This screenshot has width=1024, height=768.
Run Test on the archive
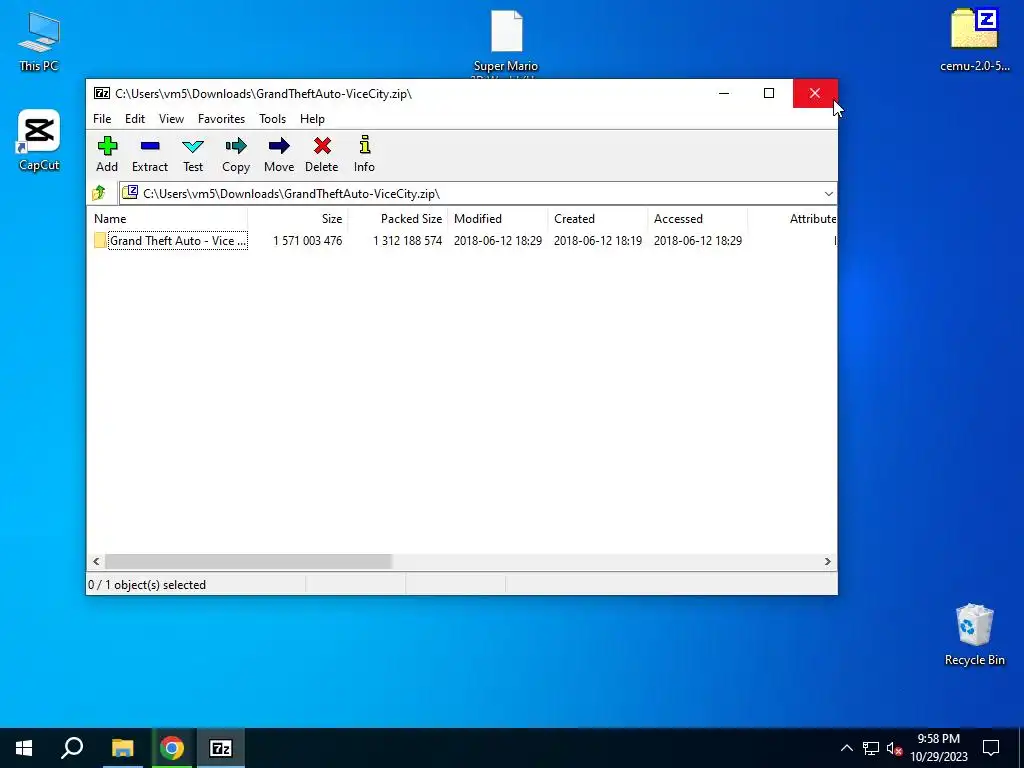point(193,154)
